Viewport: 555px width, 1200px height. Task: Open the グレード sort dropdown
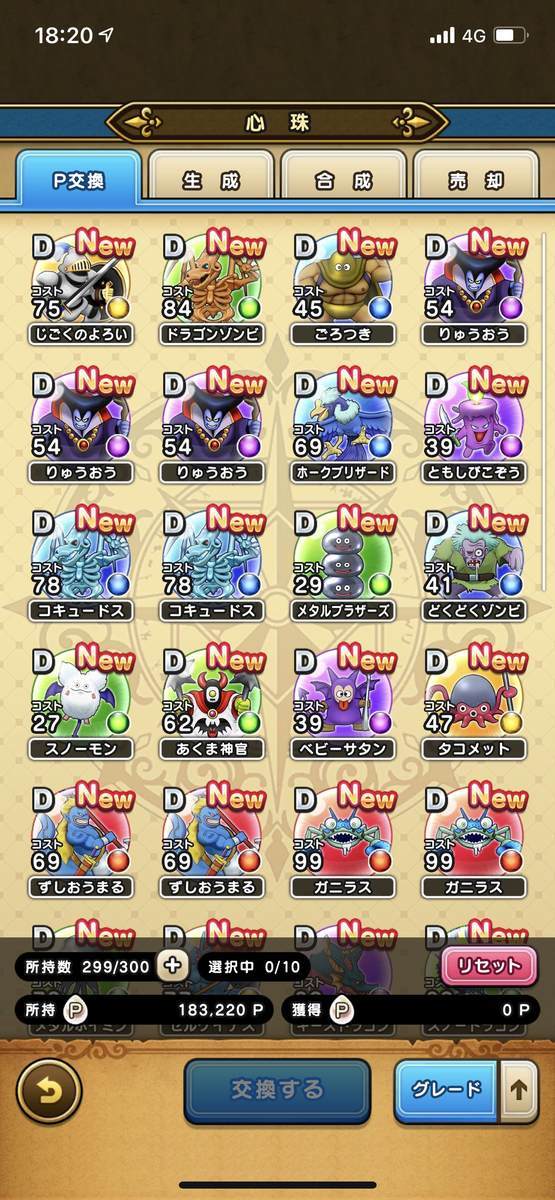pyautogui.click(x=447, y=1090)
